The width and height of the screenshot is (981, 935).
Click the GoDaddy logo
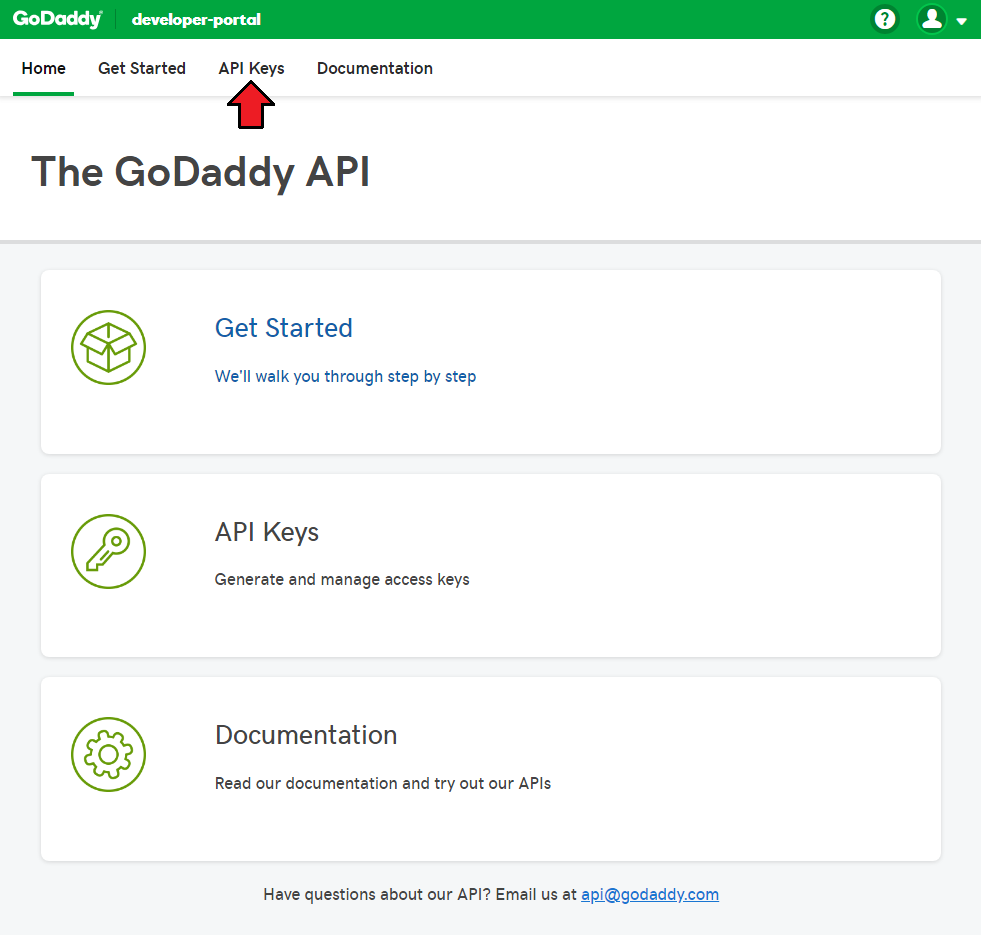click(x=57, y=19)
